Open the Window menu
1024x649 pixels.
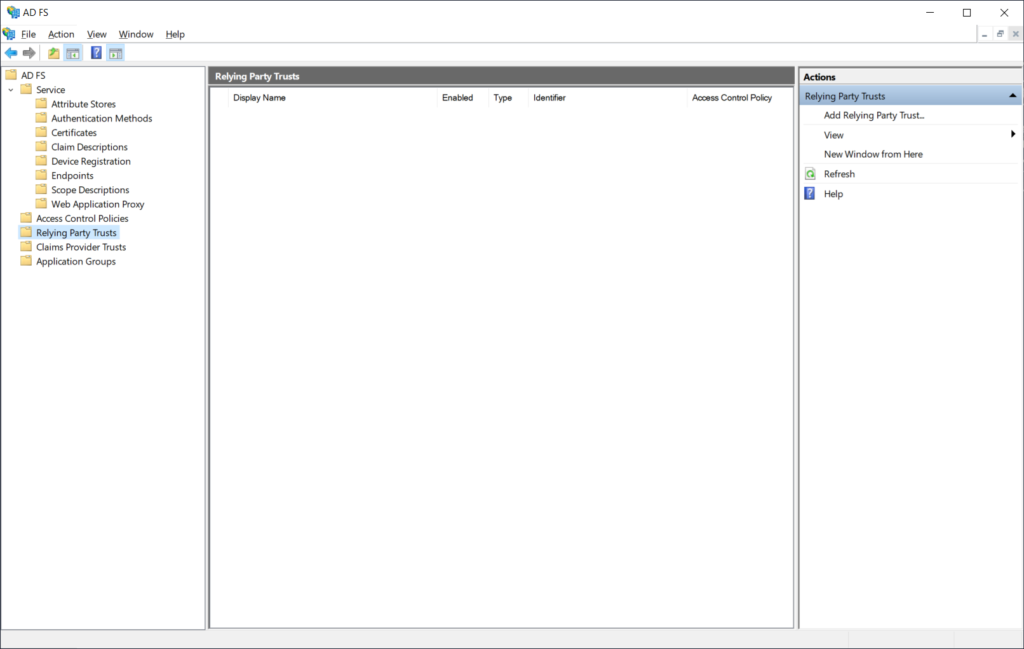coord(136,34)
